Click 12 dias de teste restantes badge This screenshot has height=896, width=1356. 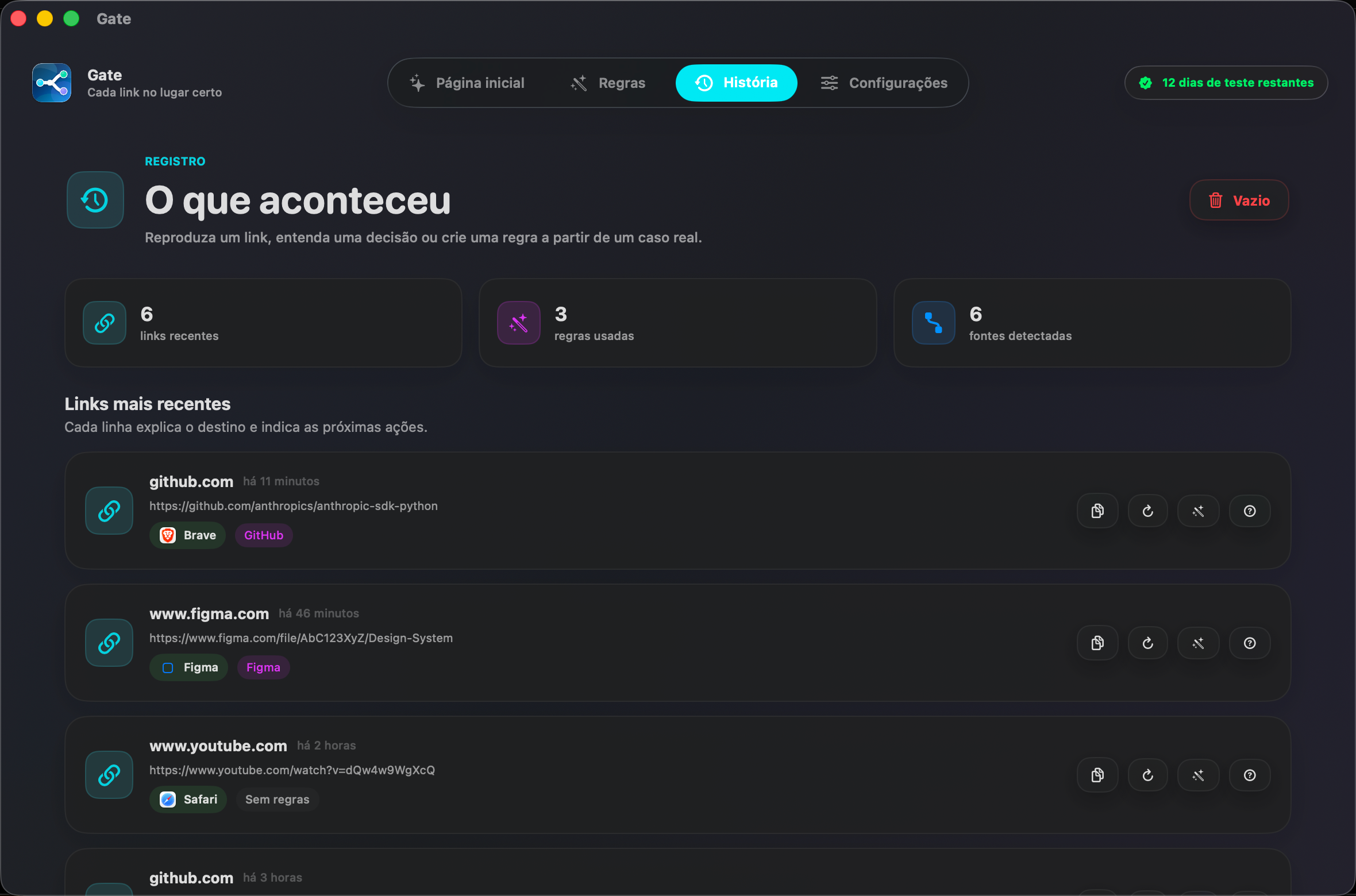[1226, 83]
